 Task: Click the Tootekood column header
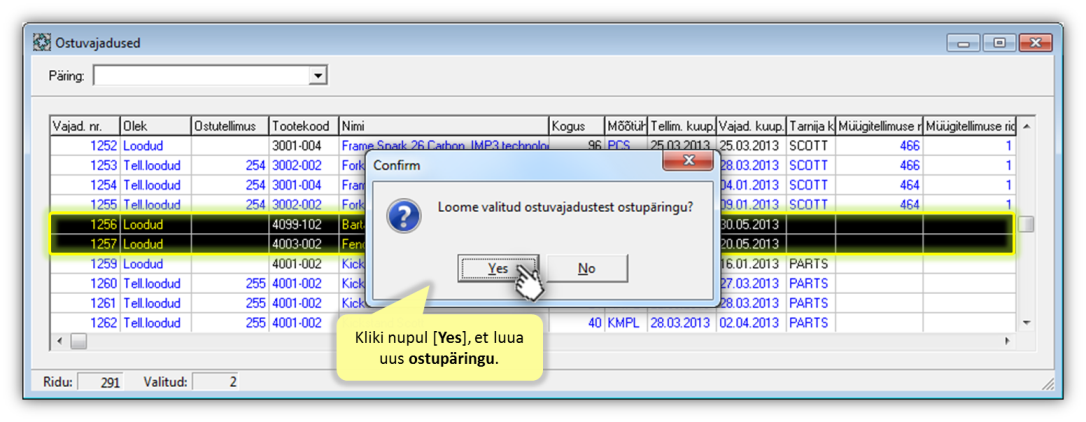pos(304,126)
